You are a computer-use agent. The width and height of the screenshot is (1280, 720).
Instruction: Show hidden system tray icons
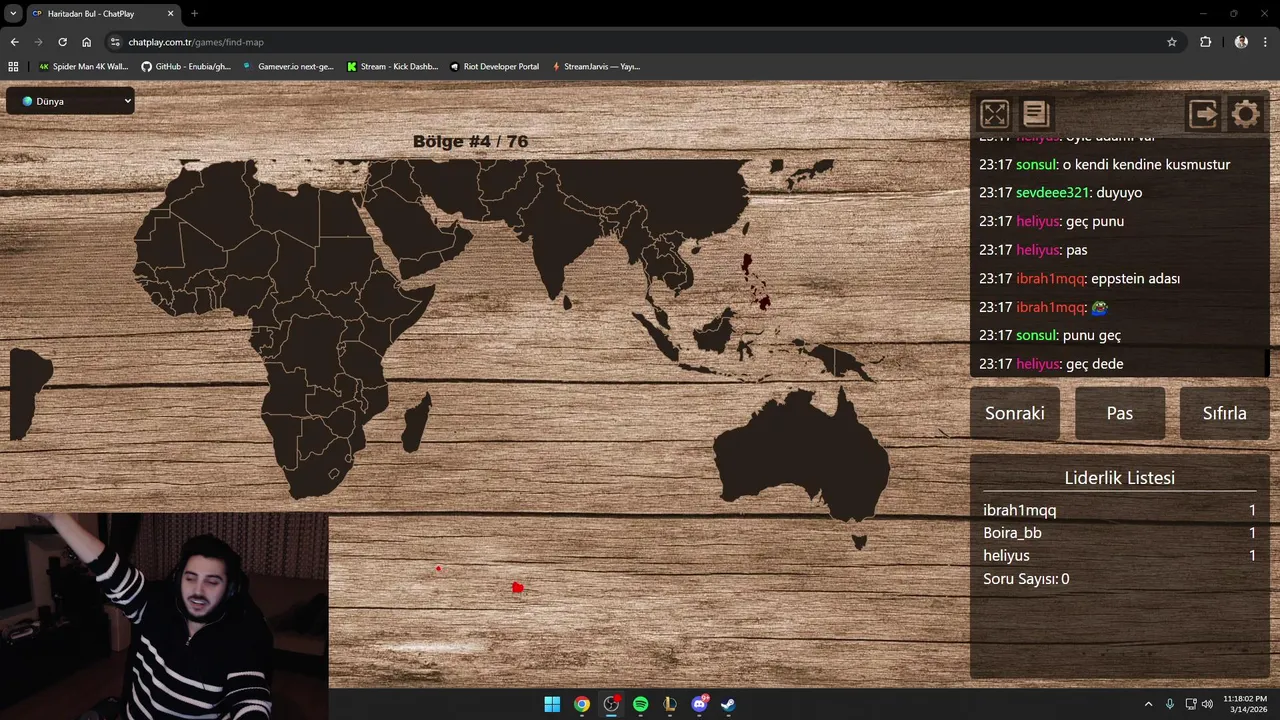pyautogui.click(x=1148, y=704)
